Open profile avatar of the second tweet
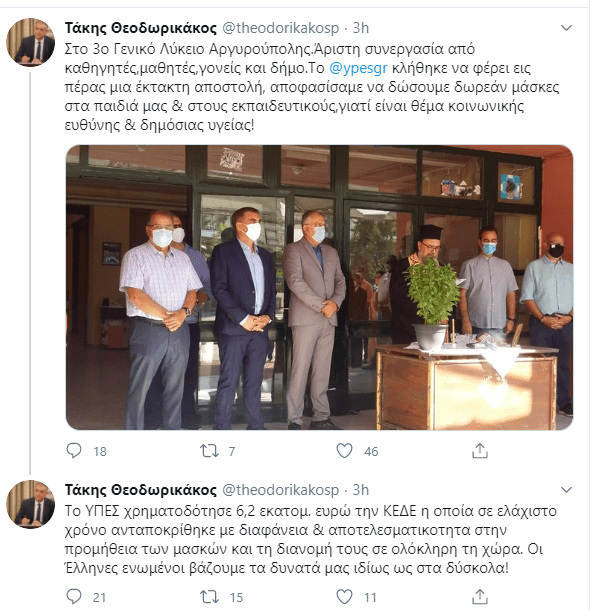Screen dimensions: 596x610 coord(30,504)
